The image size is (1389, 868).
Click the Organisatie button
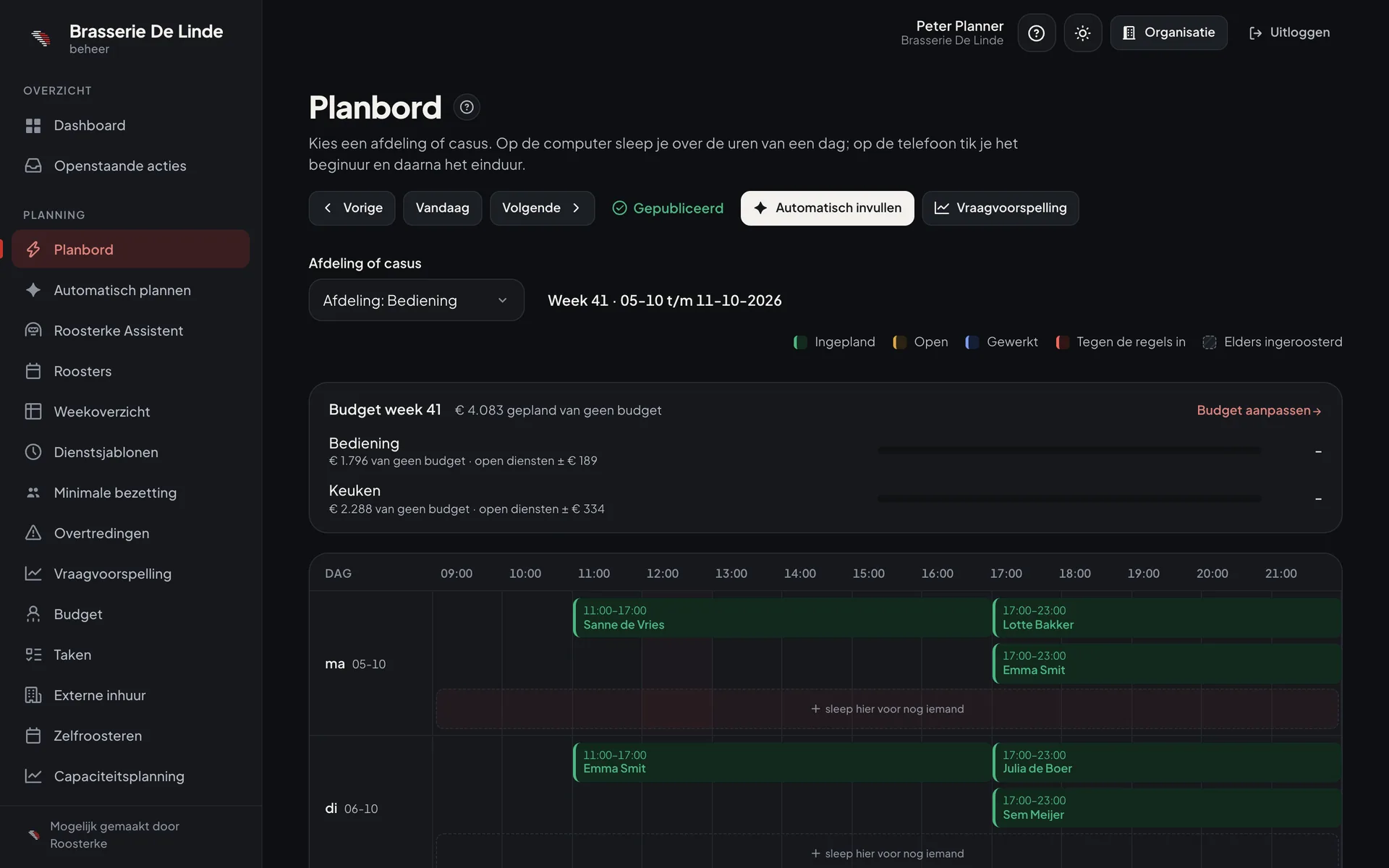tap(1168, 33)
